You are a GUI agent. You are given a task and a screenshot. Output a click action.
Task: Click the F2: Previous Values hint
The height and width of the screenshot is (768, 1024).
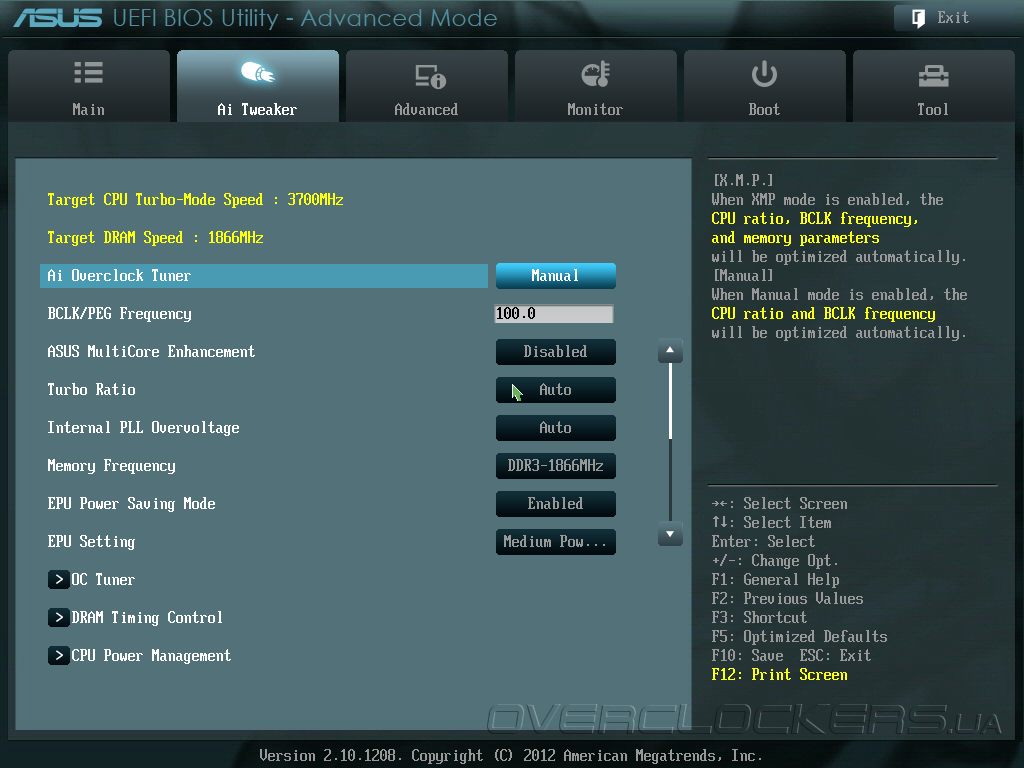pyautogui.click(x=788, y=599)
